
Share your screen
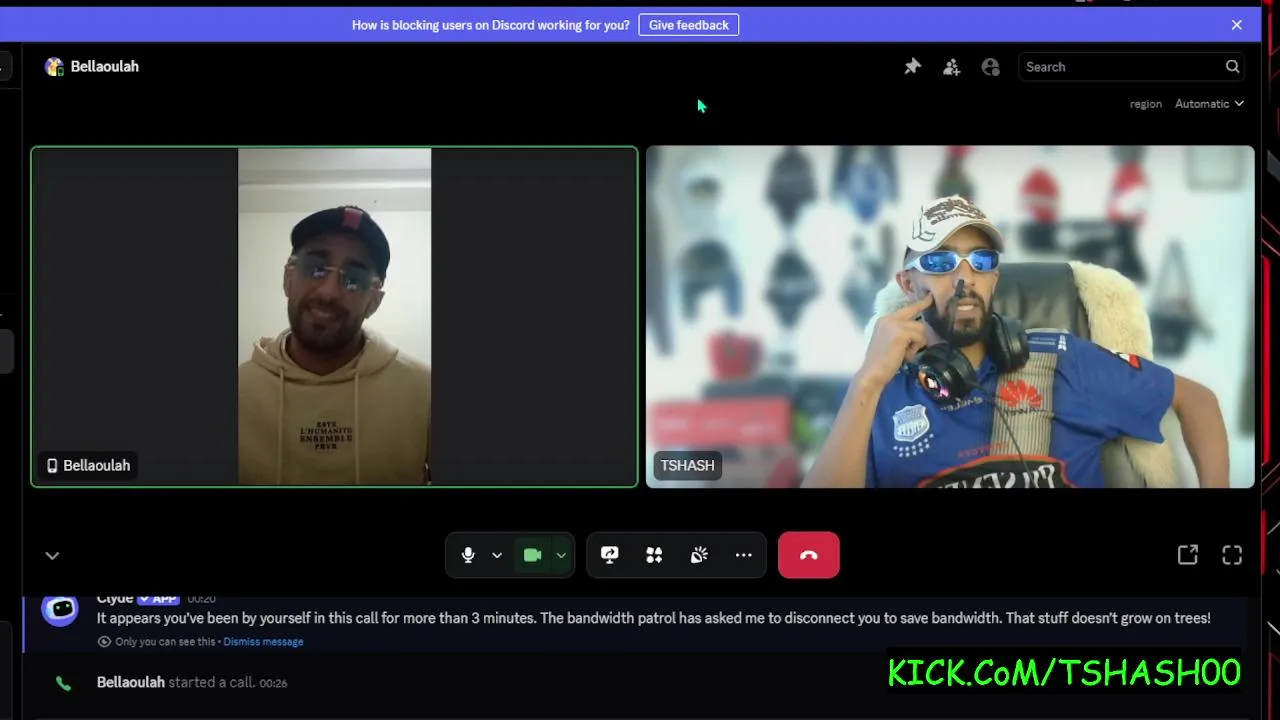(609, 555)
